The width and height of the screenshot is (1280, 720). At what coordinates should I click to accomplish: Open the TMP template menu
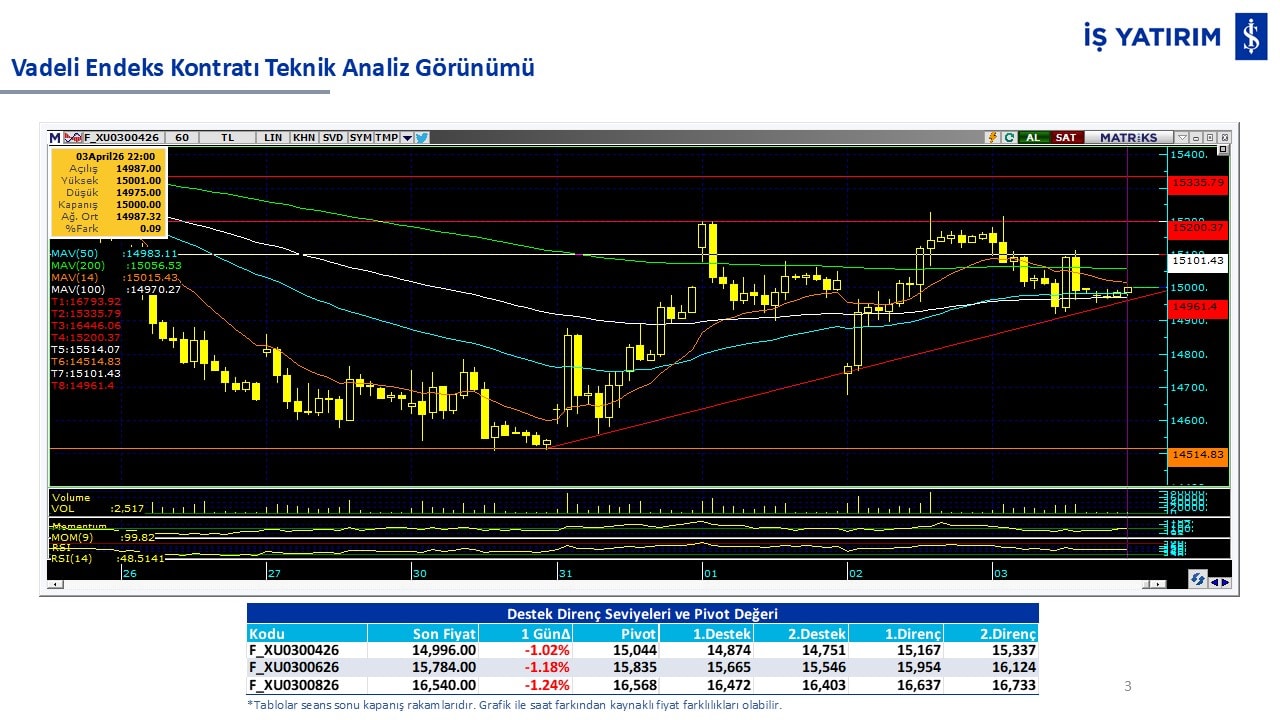pos(386,138)
